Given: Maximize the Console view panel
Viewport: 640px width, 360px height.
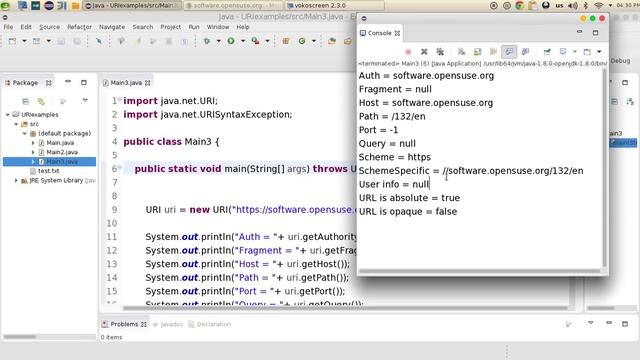Looking at the screenshot, I should click(x=596, y=33).
